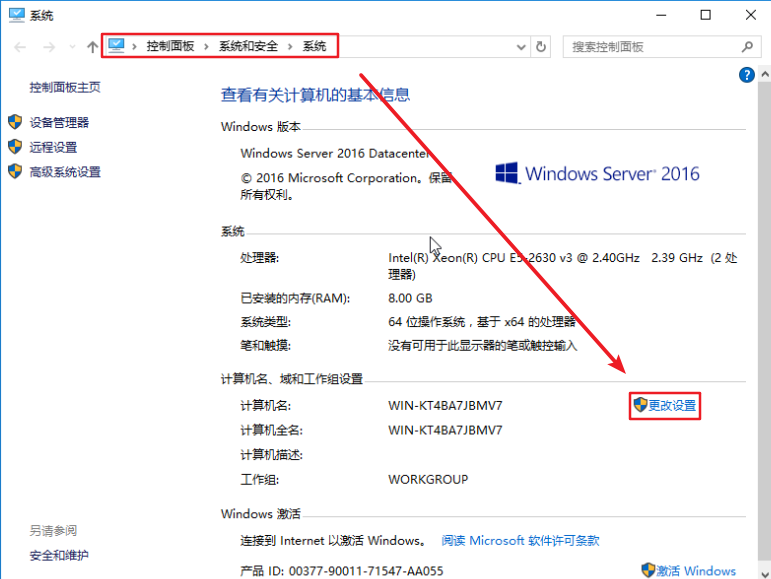
Task: Click the 8.00 GB RAM value
Action: [410, 298]
